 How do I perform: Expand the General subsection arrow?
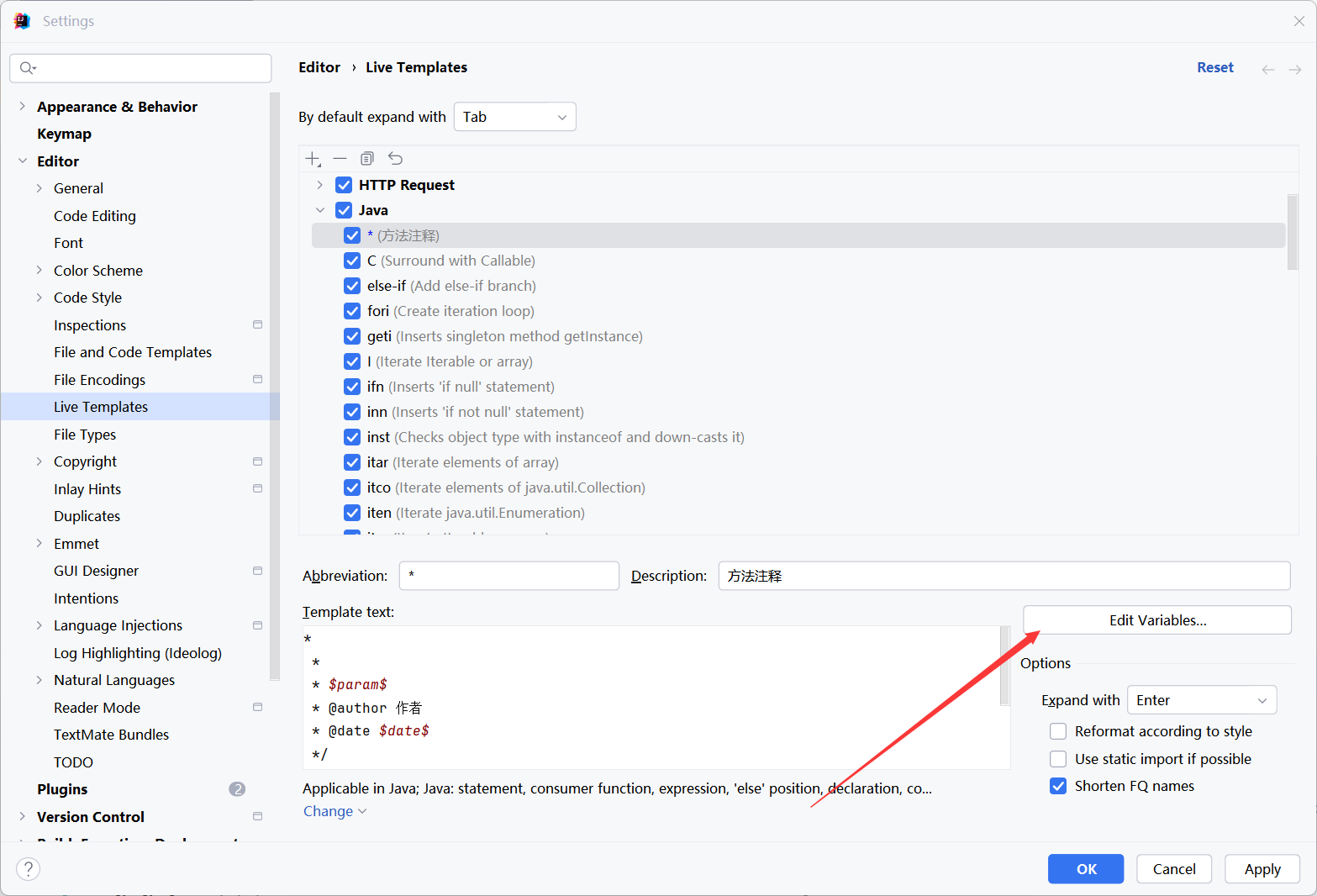[39, 188]
